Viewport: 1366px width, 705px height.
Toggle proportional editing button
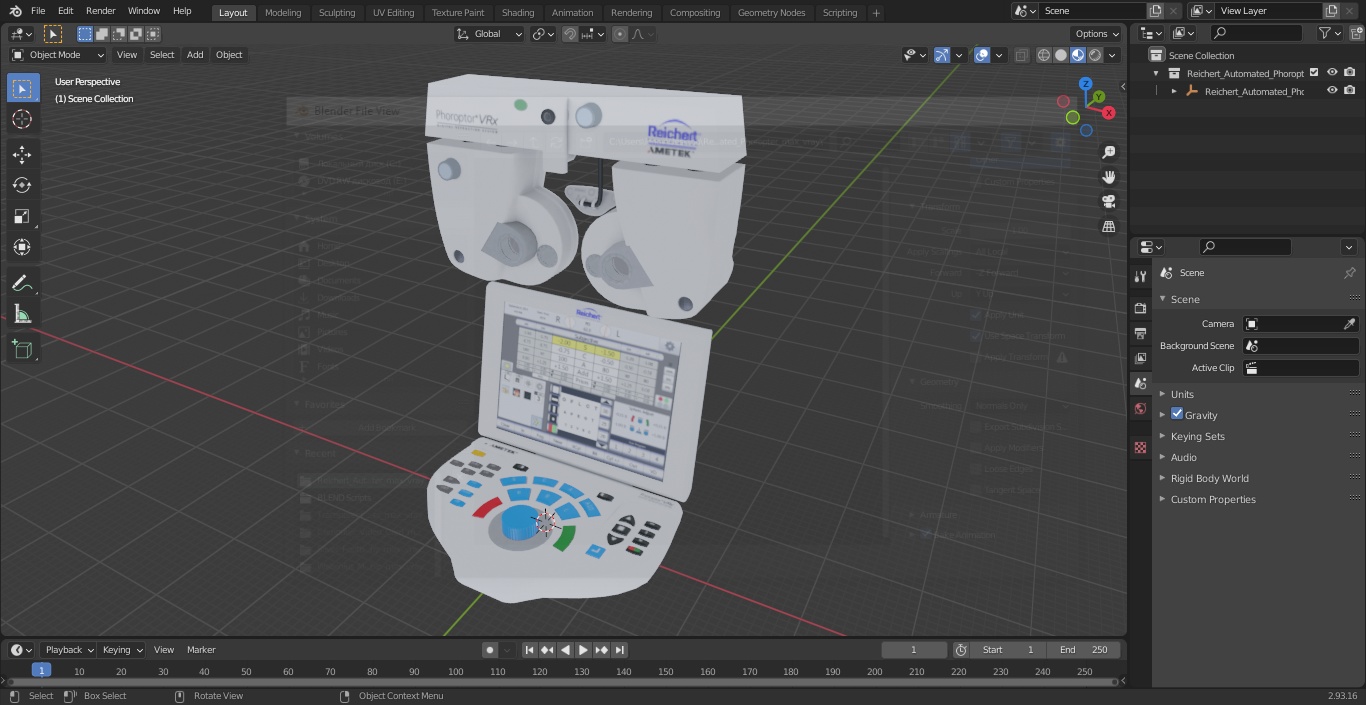(x=620, y=34)
